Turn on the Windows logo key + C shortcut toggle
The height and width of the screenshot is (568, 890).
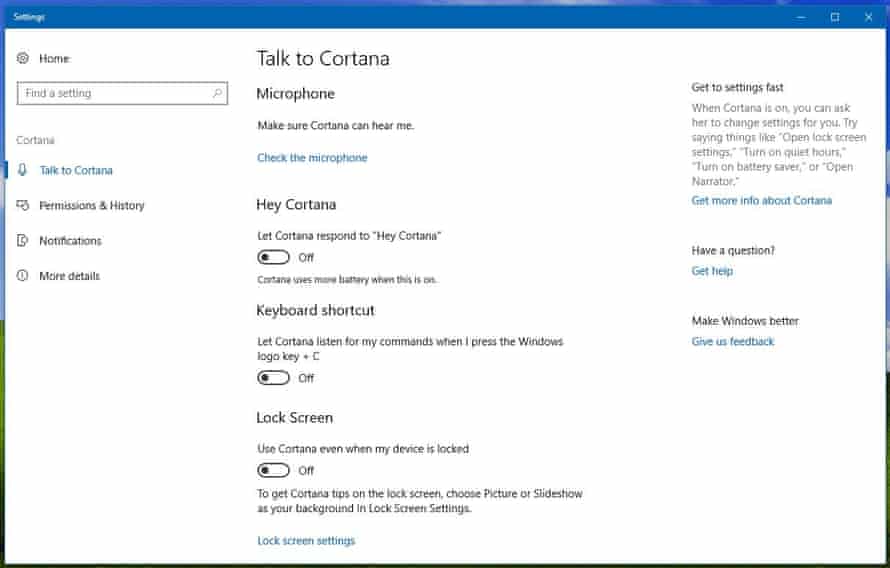point(273,378)
